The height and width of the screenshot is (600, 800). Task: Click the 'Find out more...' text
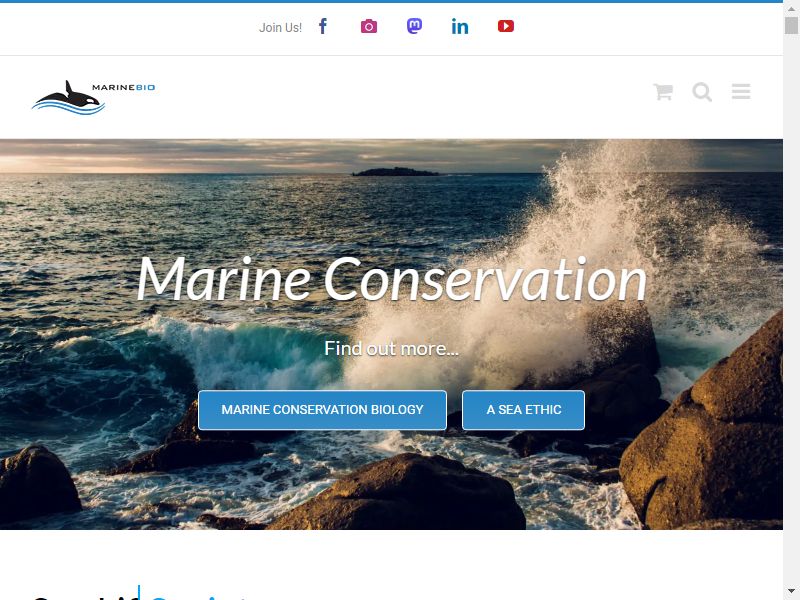pos(391,348)
